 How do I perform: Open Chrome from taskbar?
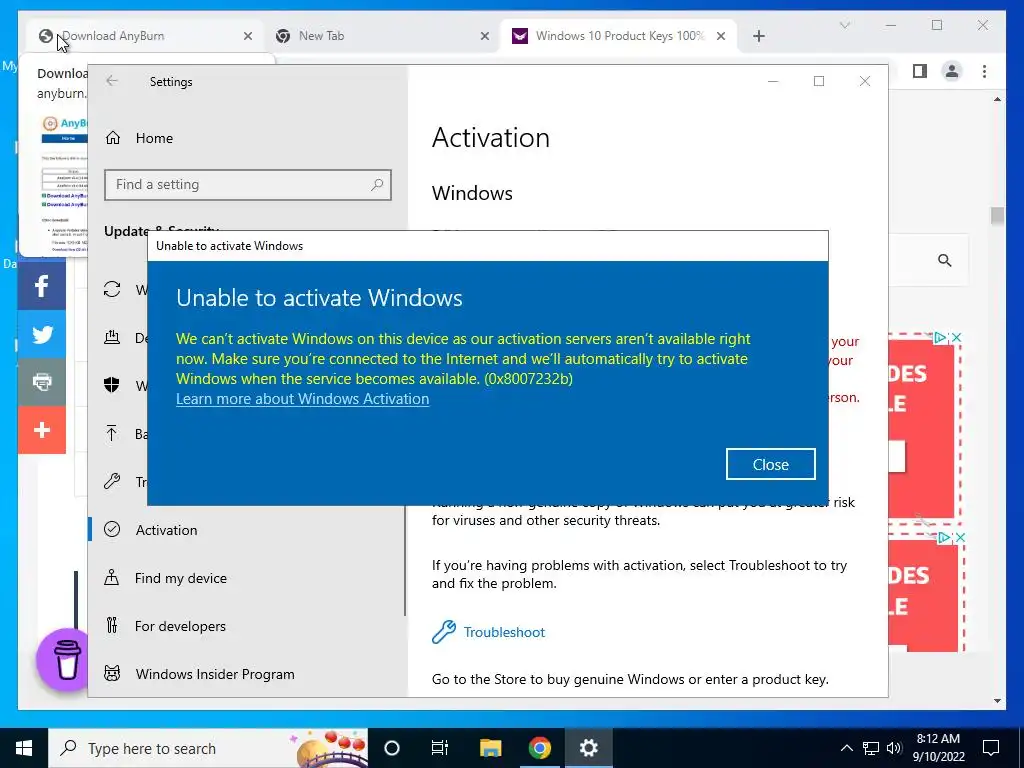click(x=539, y=748)
